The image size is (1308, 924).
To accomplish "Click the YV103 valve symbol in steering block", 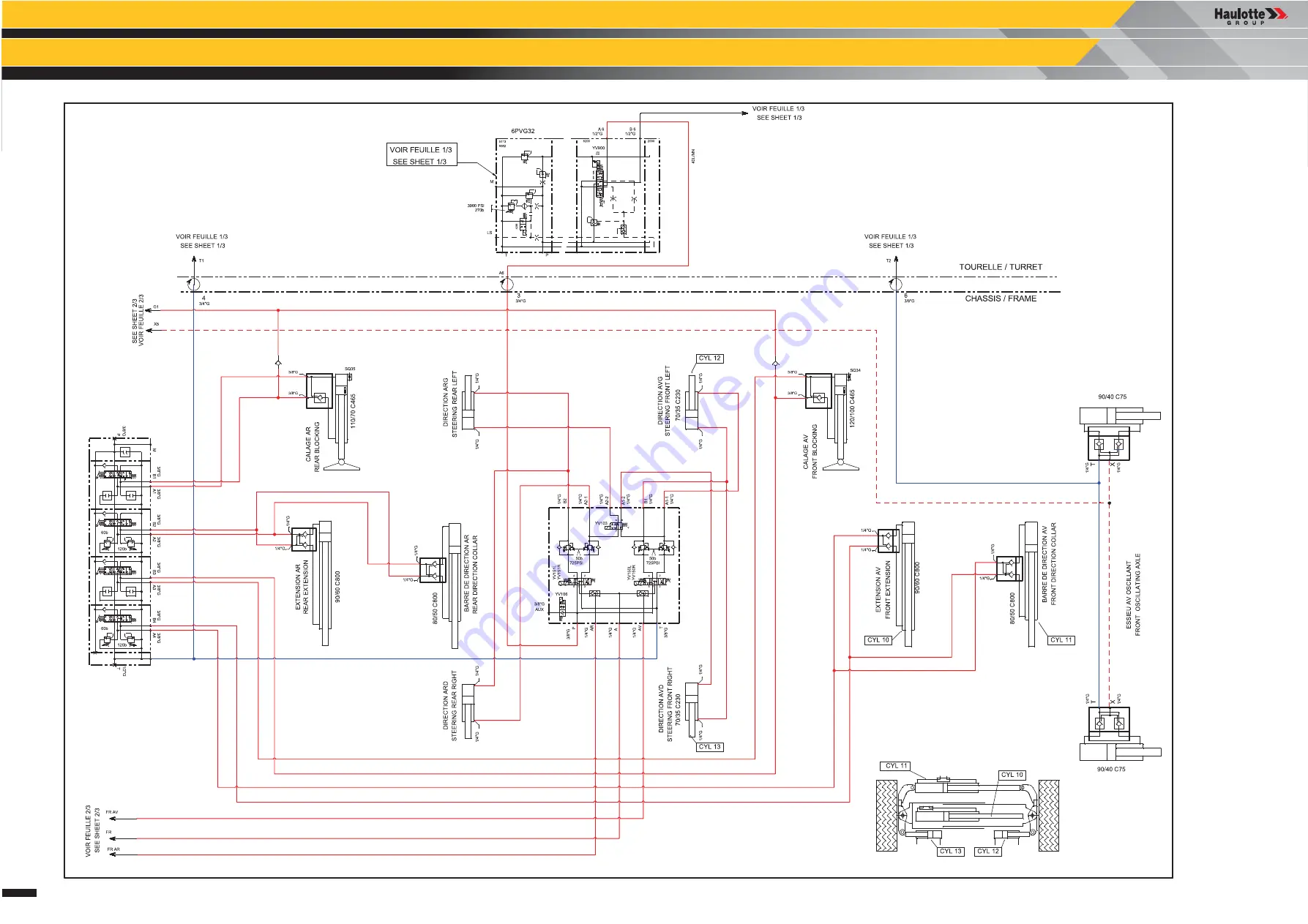I will tap(615, 525).
